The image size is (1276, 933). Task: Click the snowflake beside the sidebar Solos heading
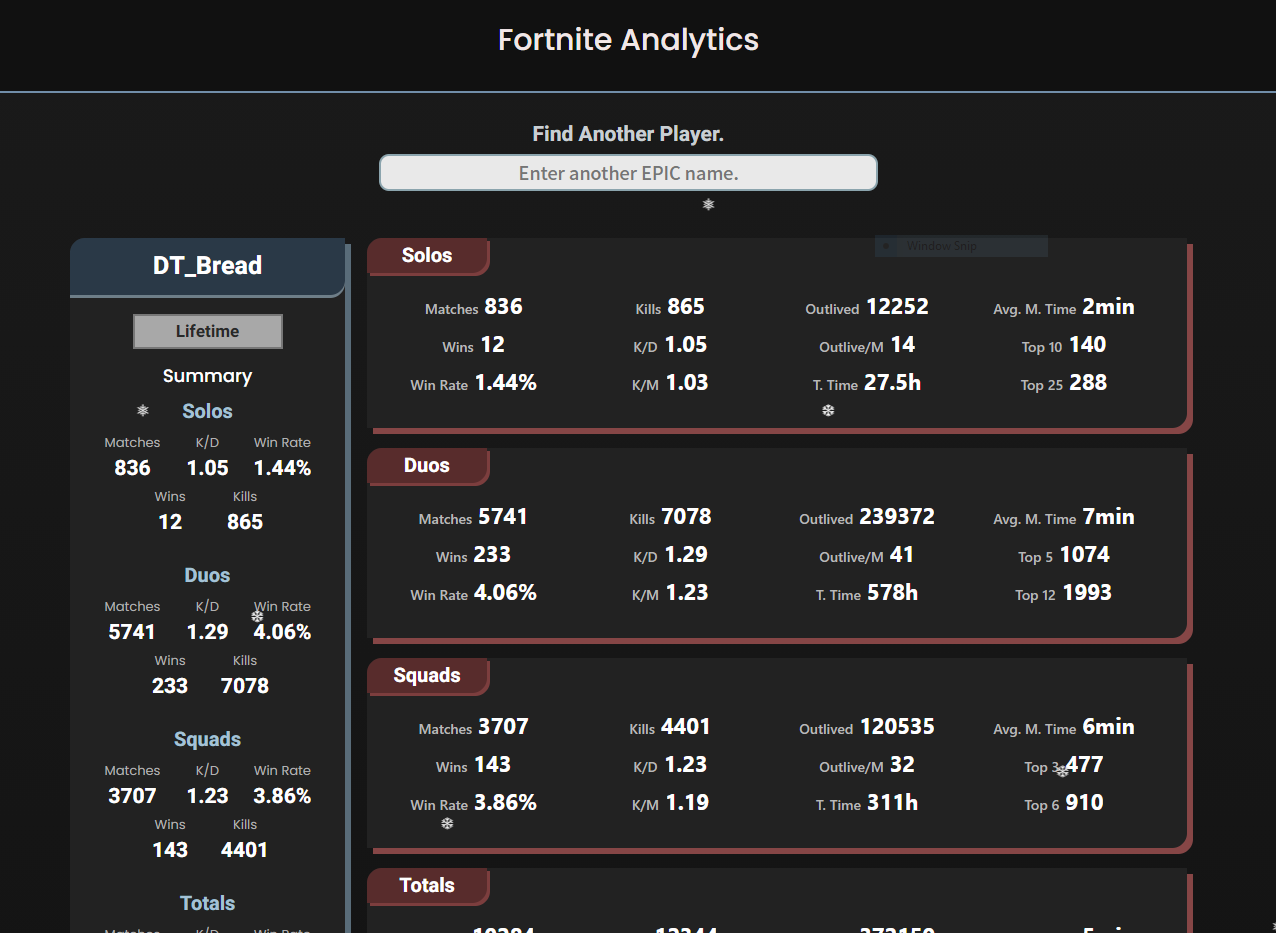[143, 411]
